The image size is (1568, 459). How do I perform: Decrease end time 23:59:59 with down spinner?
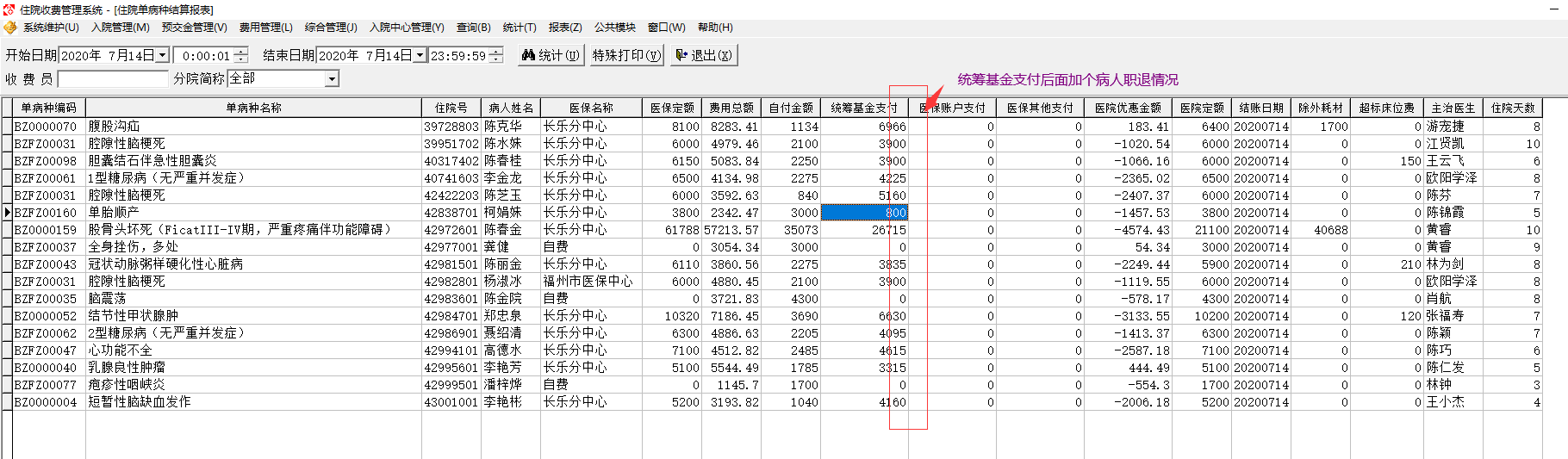496,59
